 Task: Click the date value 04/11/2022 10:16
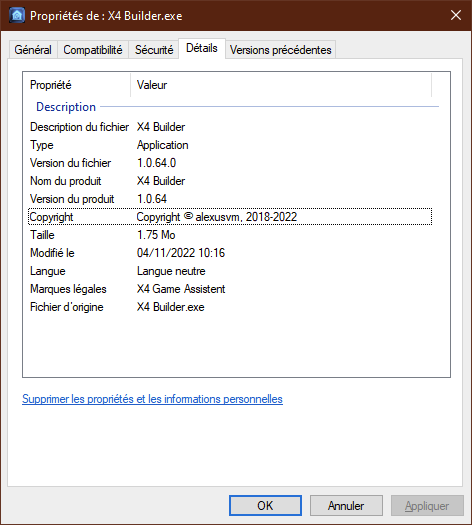click(x=181, y=253)
